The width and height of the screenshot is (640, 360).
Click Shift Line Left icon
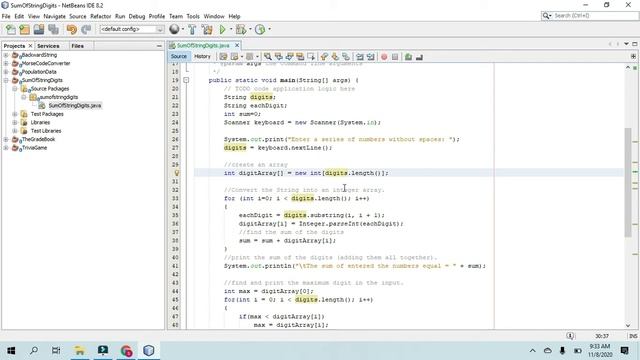(360, 57)
